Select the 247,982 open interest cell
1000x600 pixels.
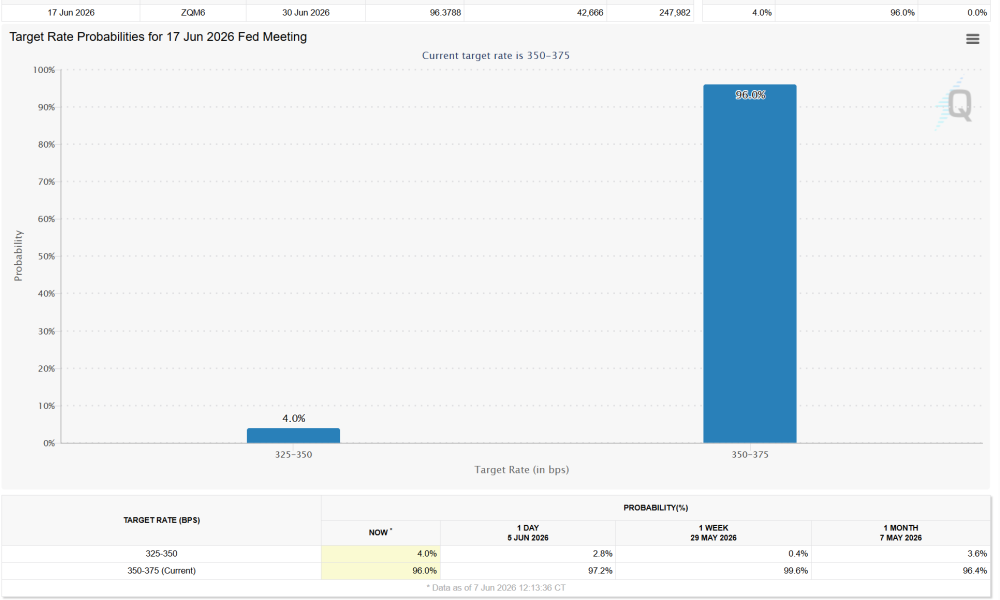650,12
